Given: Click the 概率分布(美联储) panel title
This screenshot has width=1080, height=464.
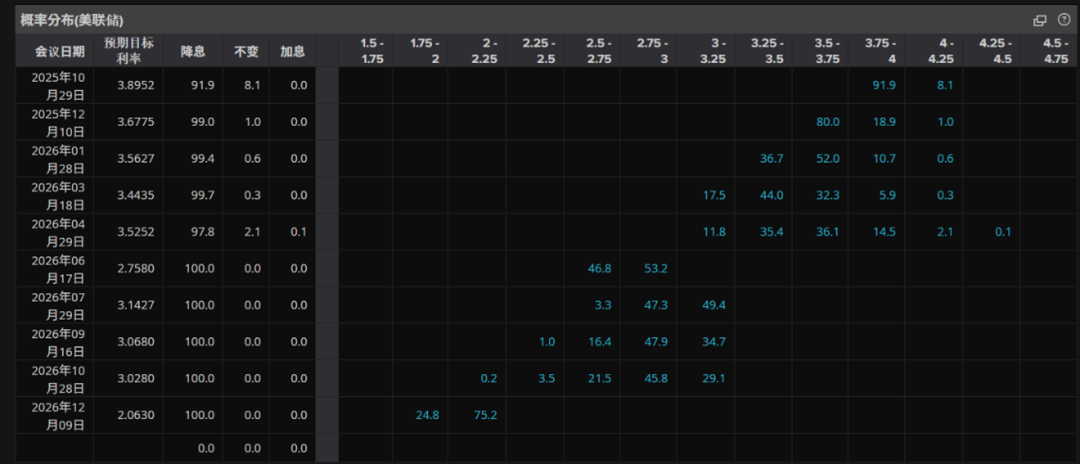Looking at the screenshot, I should tap(72, 20).
